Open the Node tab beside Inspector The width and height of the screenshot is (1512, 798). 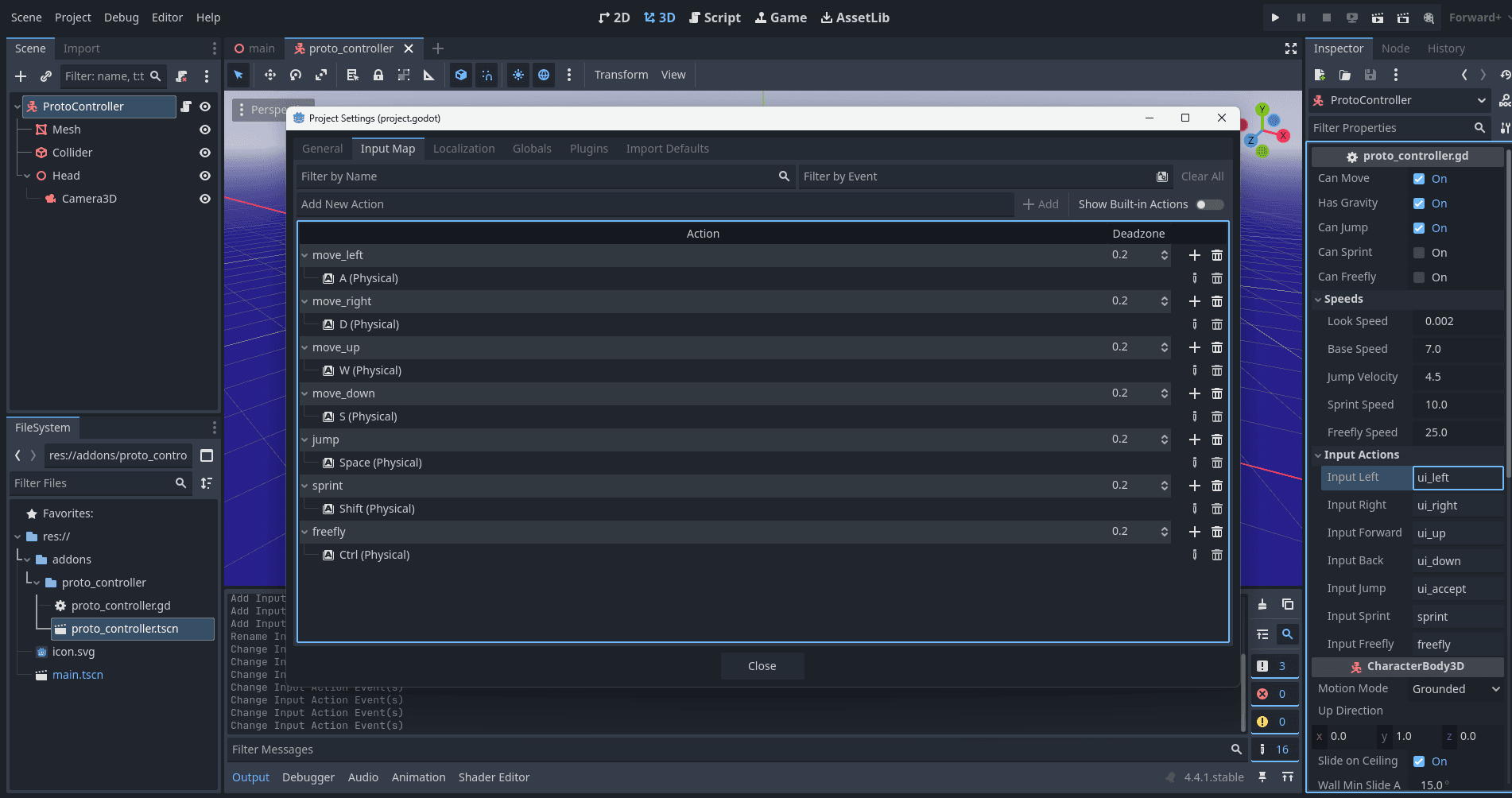tap(1395, 48)
